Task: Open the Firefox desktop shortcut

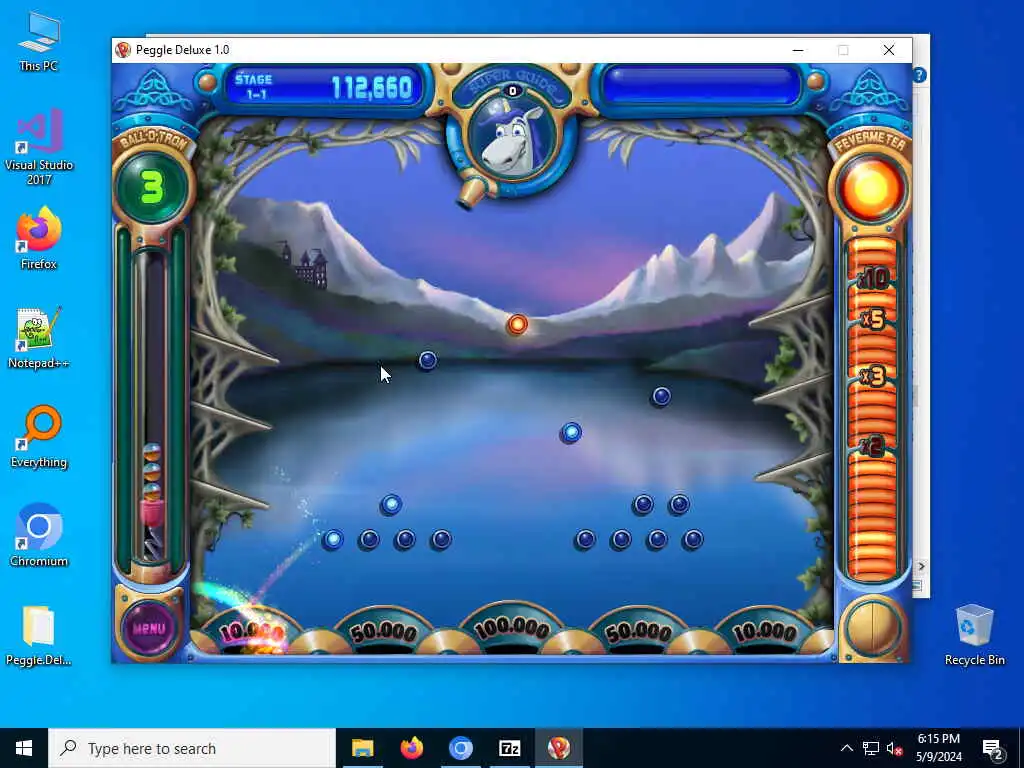Action: click(39, 238)
